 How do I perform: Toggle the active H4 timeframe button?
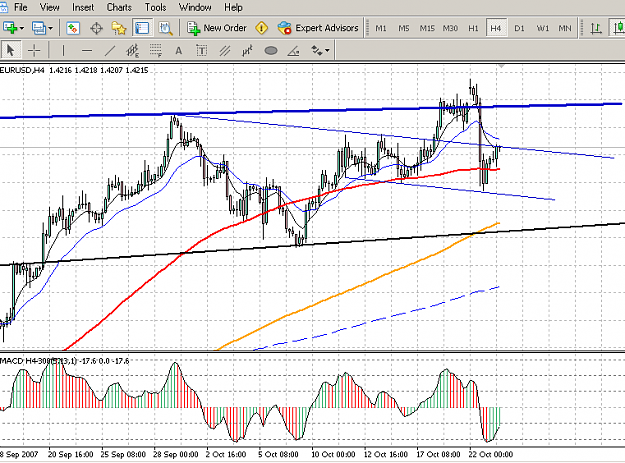click(496, 28)
